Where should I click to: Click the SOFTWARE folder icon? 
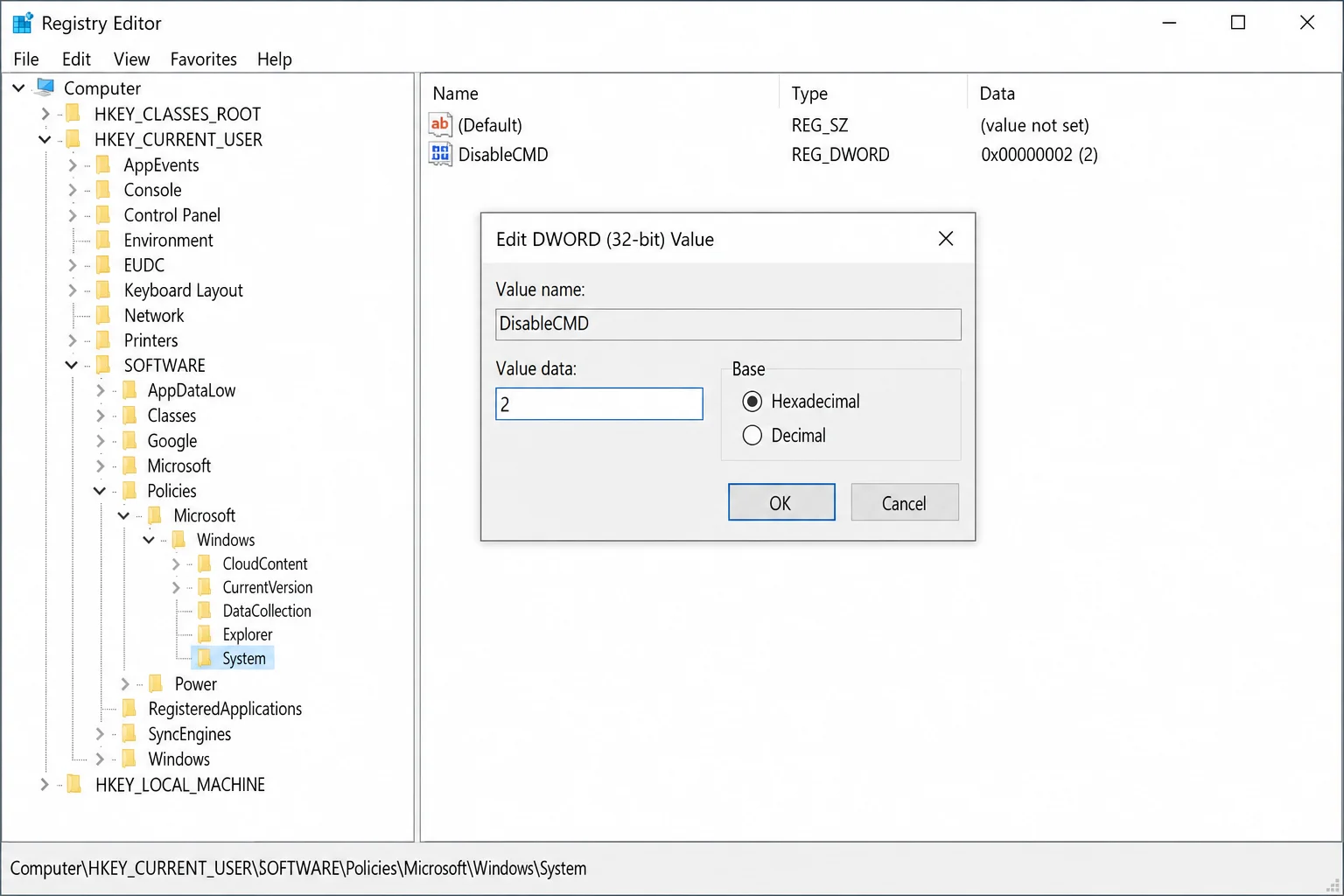pos(103,365)
